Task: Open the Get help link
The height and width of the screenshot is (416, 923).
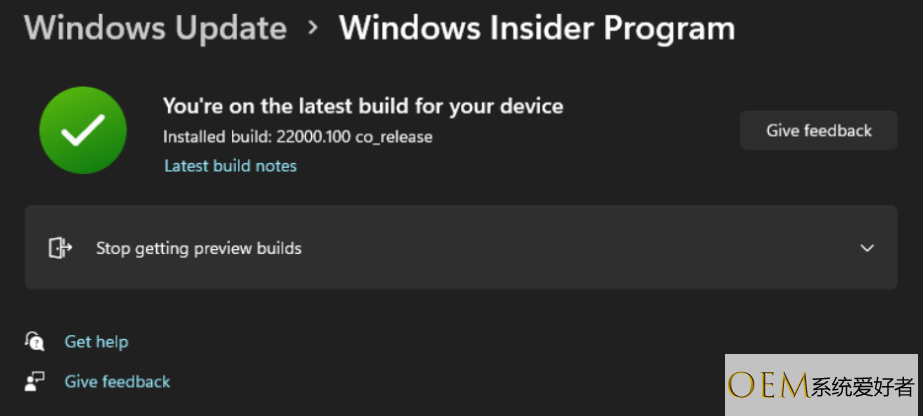Action: 96,342
